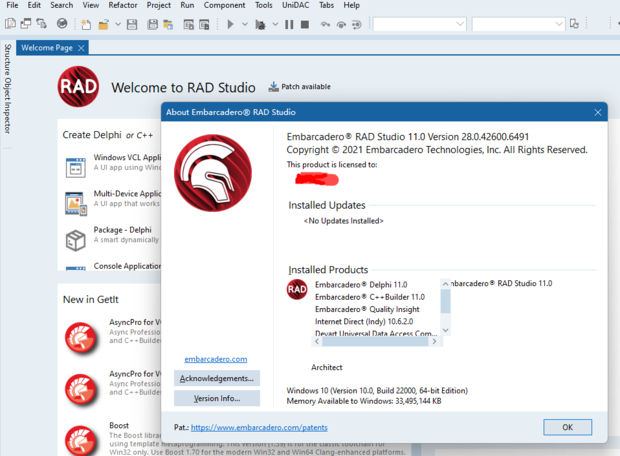Click OK in the About dialog
The height and width of the screenshot is (456, 620).
pyautogui.click(x=567, y=427)
